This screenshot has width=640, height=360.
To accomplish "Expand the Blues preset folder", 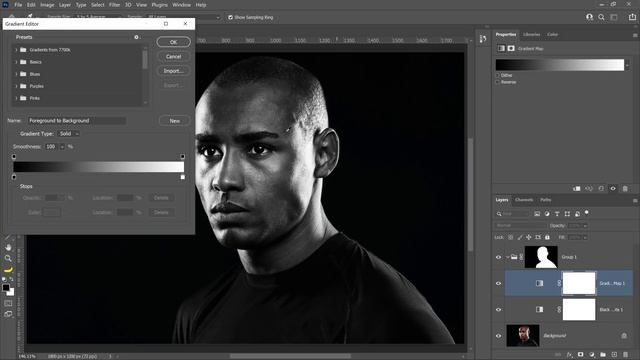I will coord(16,74).
